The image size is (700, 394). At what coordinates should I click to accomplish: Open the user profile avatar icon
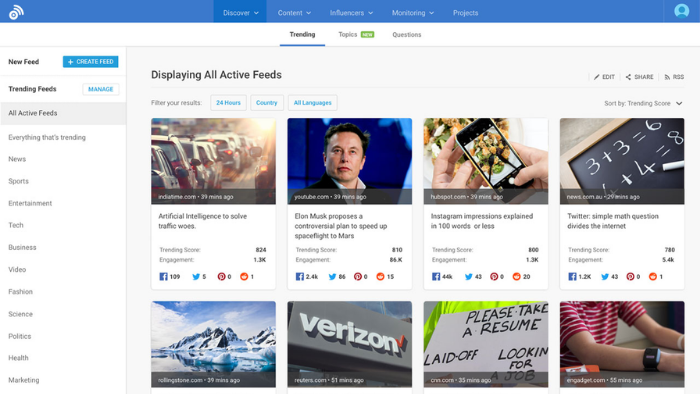pyautogui.click(x=681, y=10)
